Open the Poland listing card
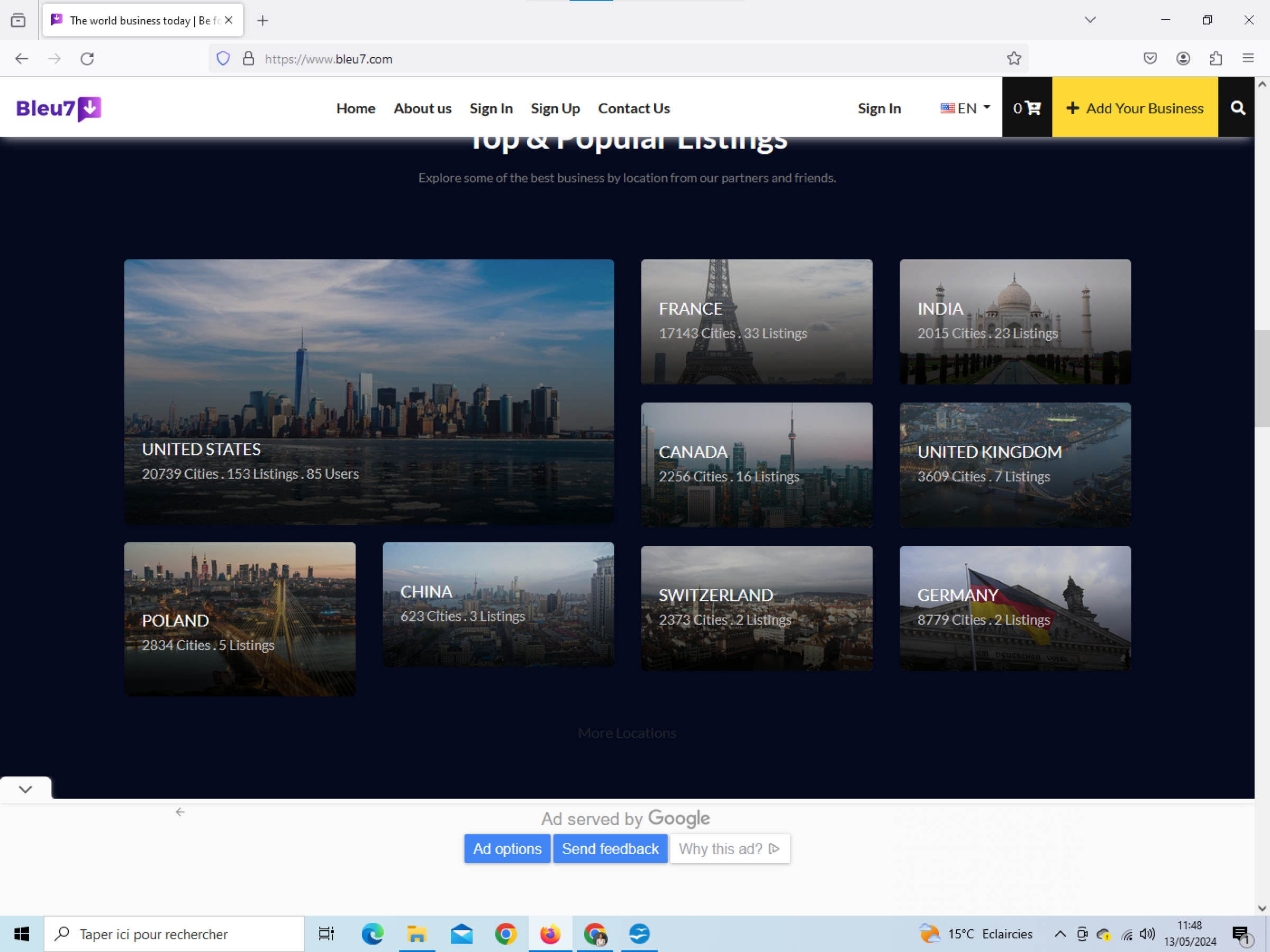The image size is (1270, 952). [x=240, y=619]
